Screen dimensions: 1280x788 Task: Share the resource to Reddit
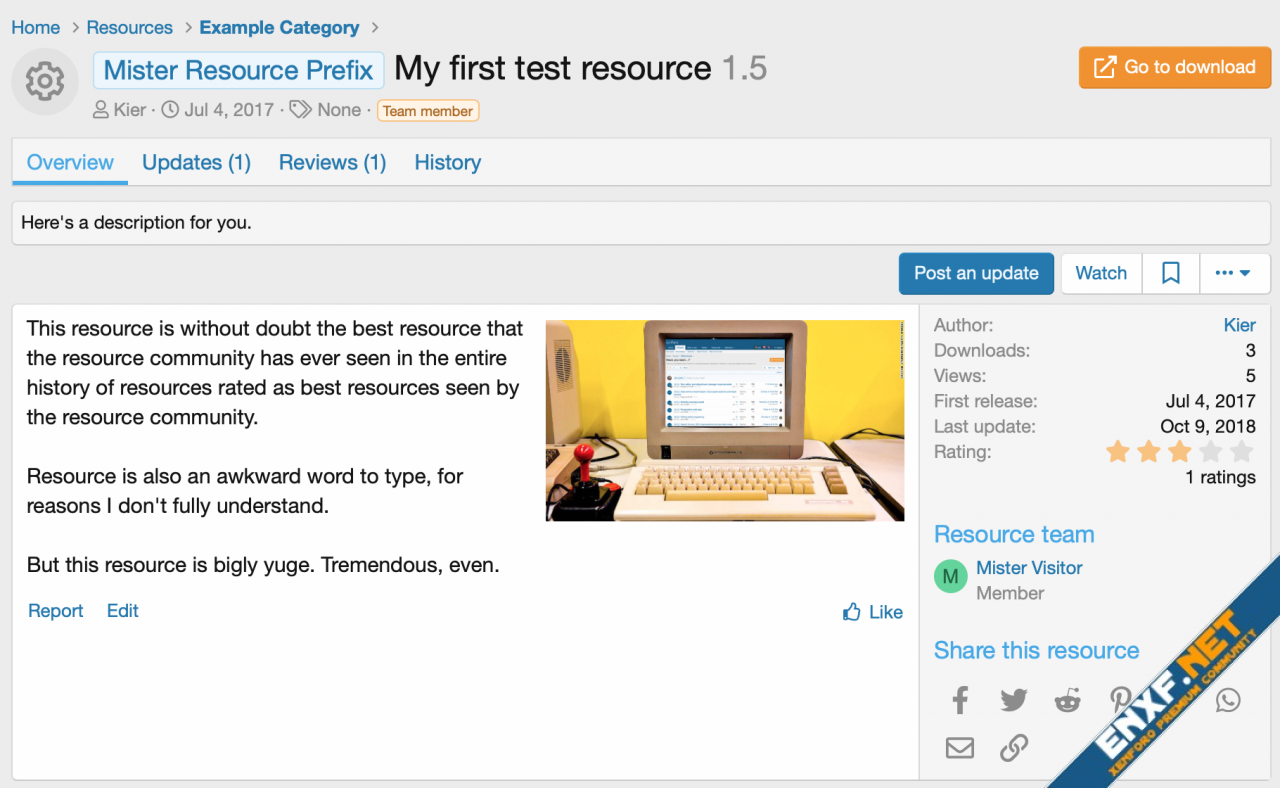[x=1067, y=700]
